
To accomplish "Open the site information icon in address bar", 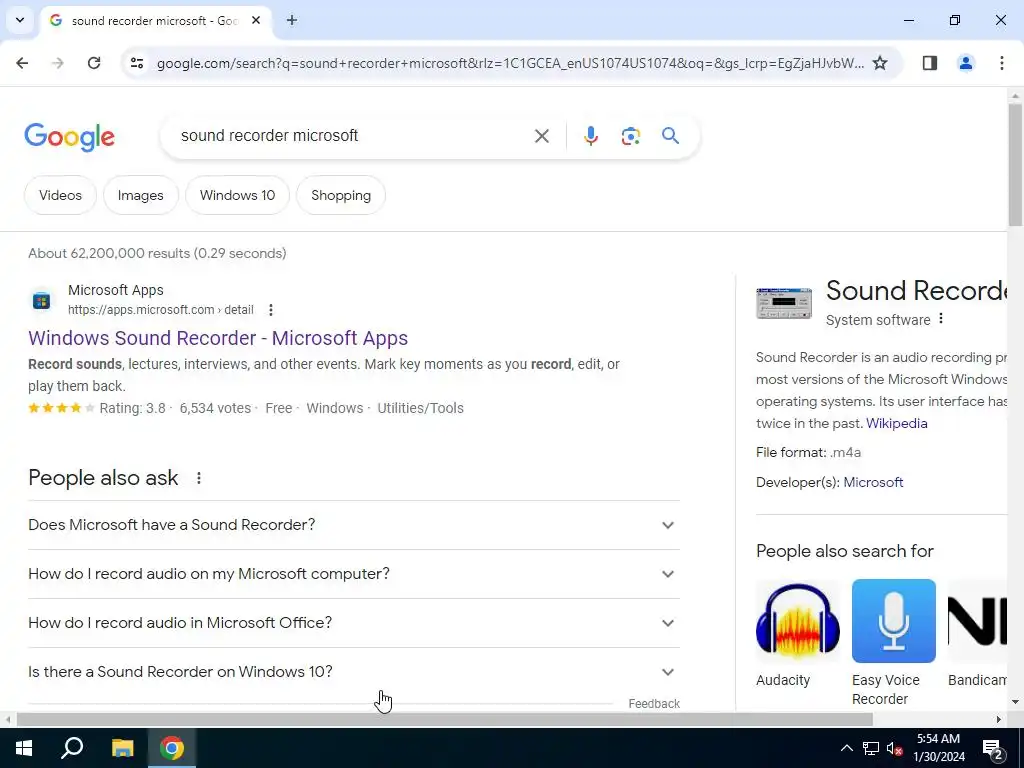I will (x=136, y=63).
